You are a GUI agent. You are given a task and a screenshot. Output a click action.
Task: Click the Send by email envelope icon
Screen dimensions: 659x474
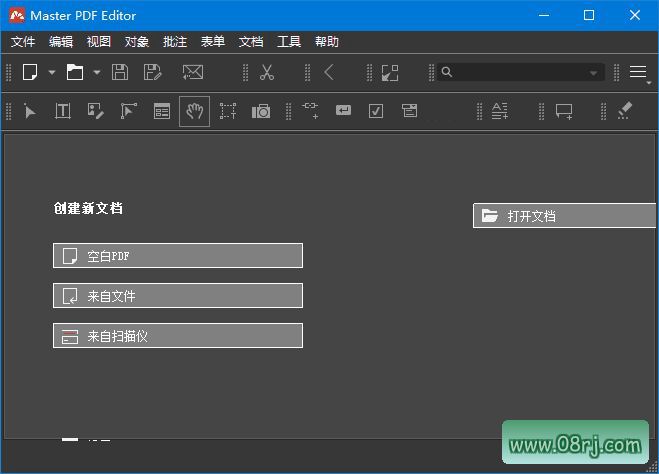192,72
